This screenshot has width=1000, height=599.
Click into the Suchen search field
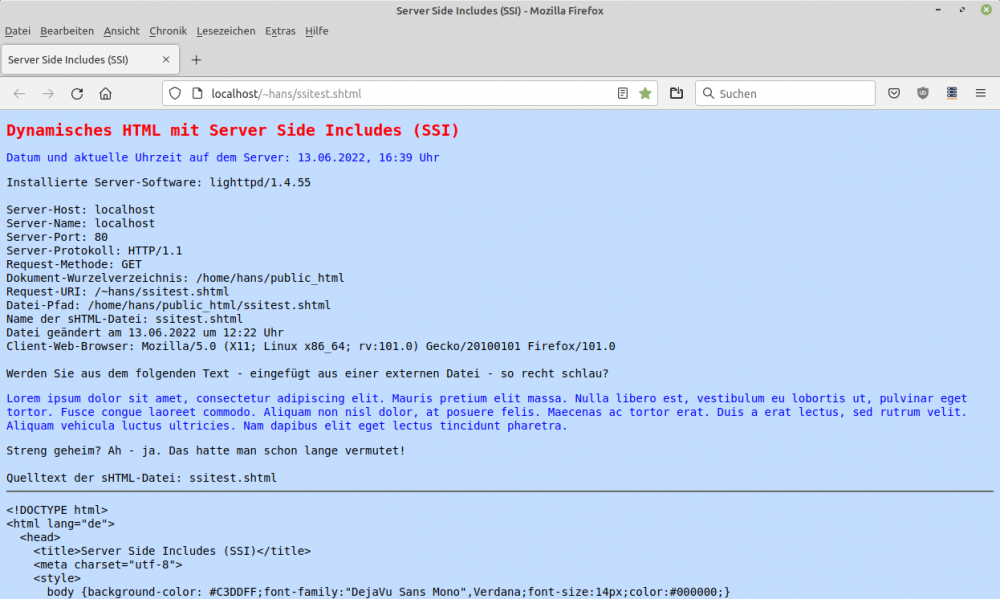pos(790,93)
